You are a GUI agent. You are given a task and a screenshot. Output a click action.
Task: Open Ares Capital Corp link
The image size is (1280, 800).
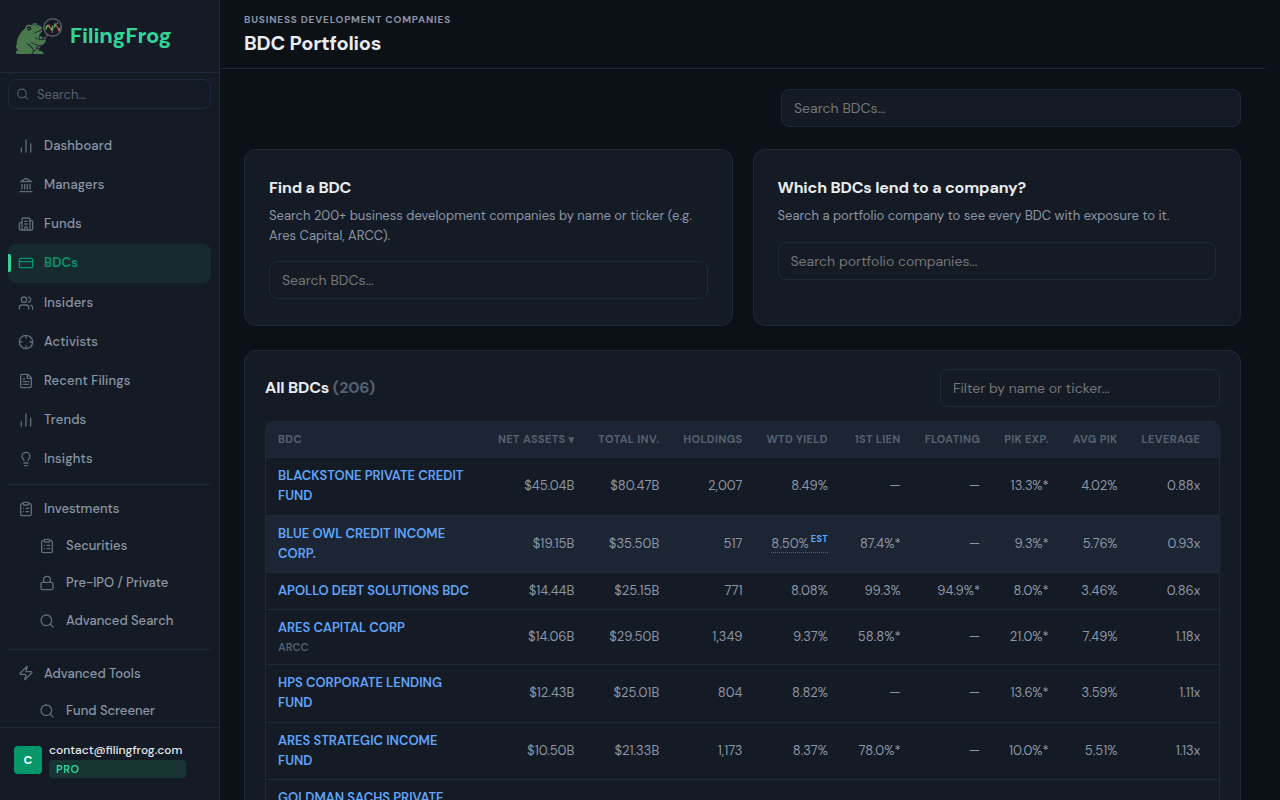341,628
